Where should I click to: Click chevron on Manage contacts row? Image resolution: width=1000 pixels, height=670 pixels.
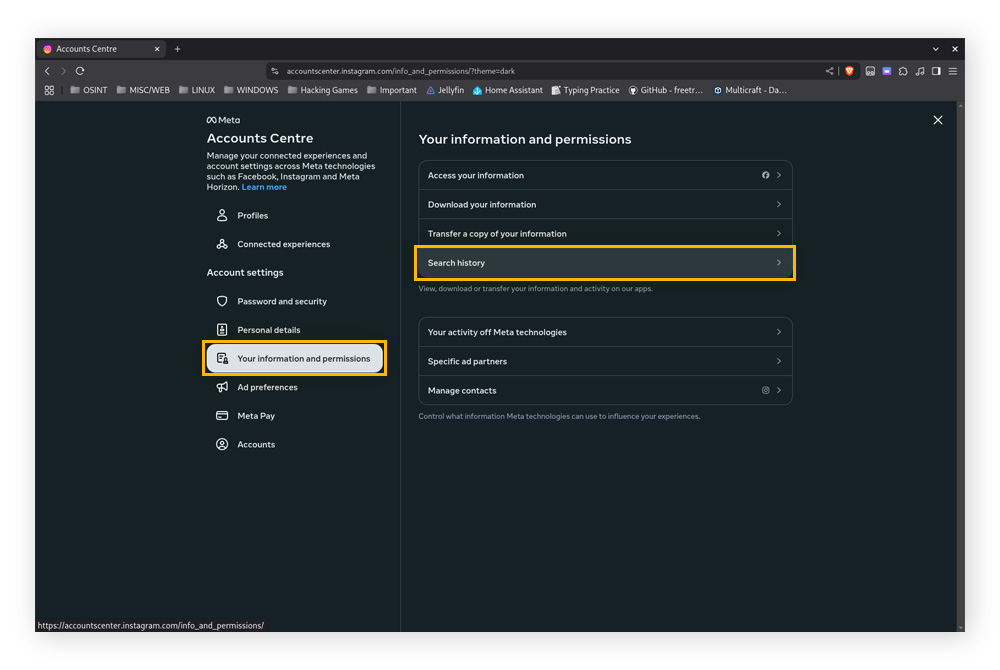779,390
